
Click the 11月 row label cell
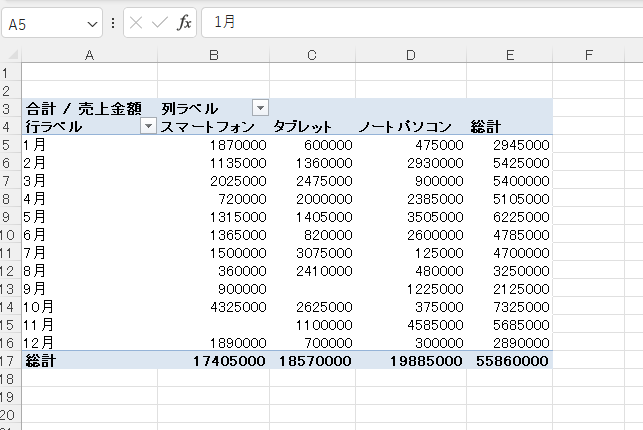(90, 325)
